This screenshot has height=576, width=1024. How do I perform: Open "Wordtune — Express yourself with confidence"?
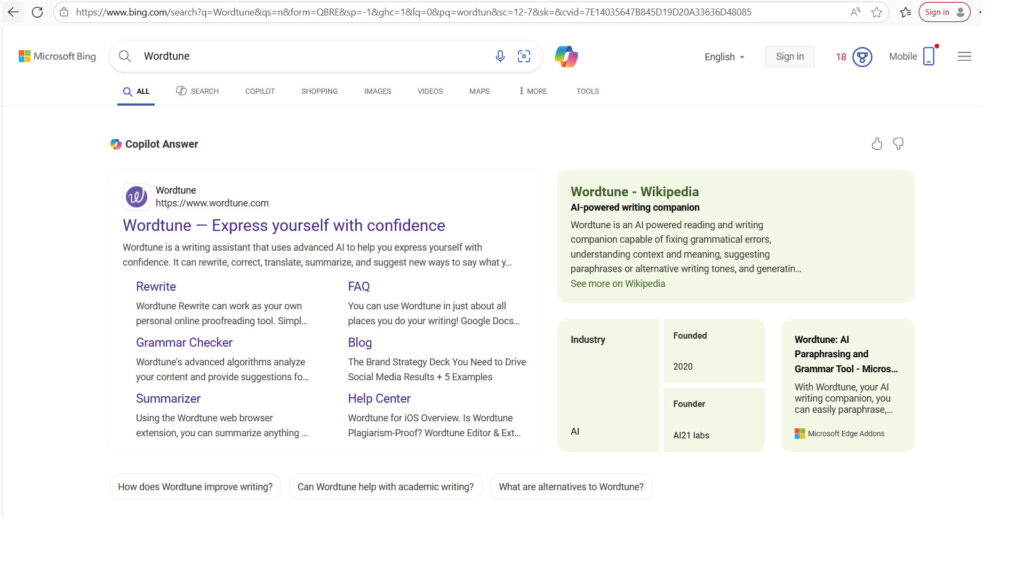(284, 225)
